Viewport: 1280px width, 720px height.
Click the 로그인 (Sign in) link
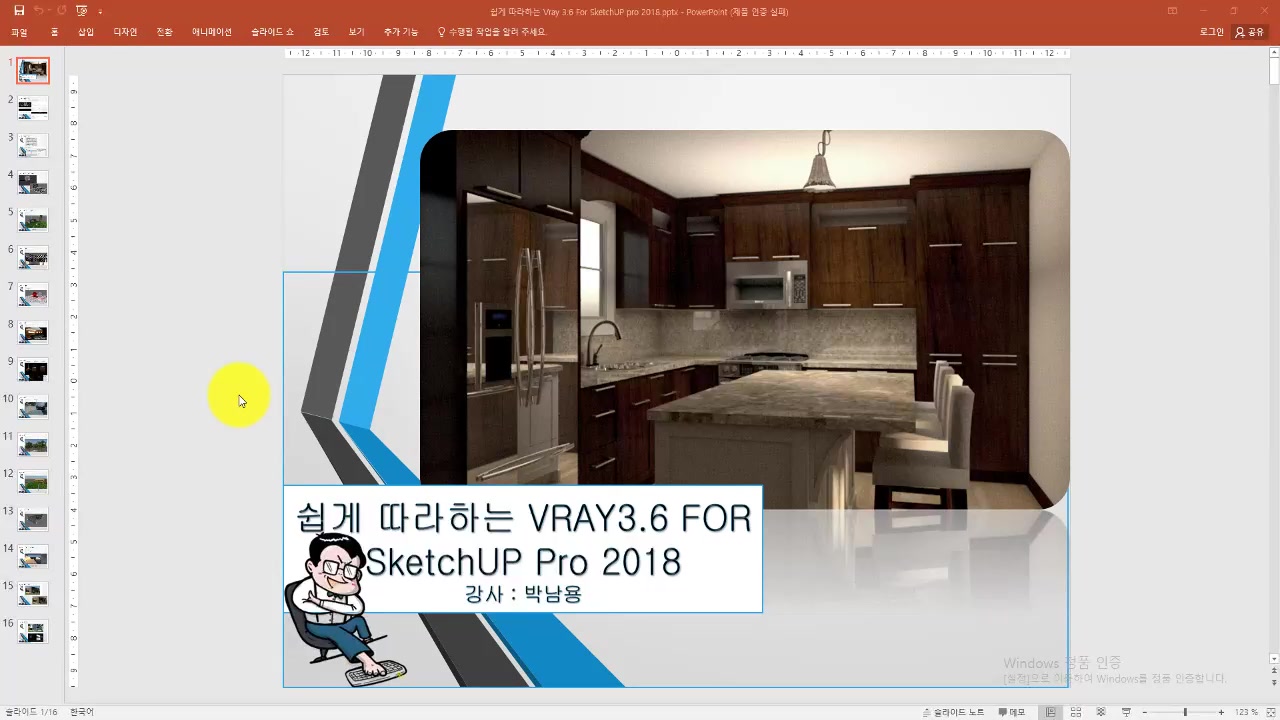[1211, 32]
